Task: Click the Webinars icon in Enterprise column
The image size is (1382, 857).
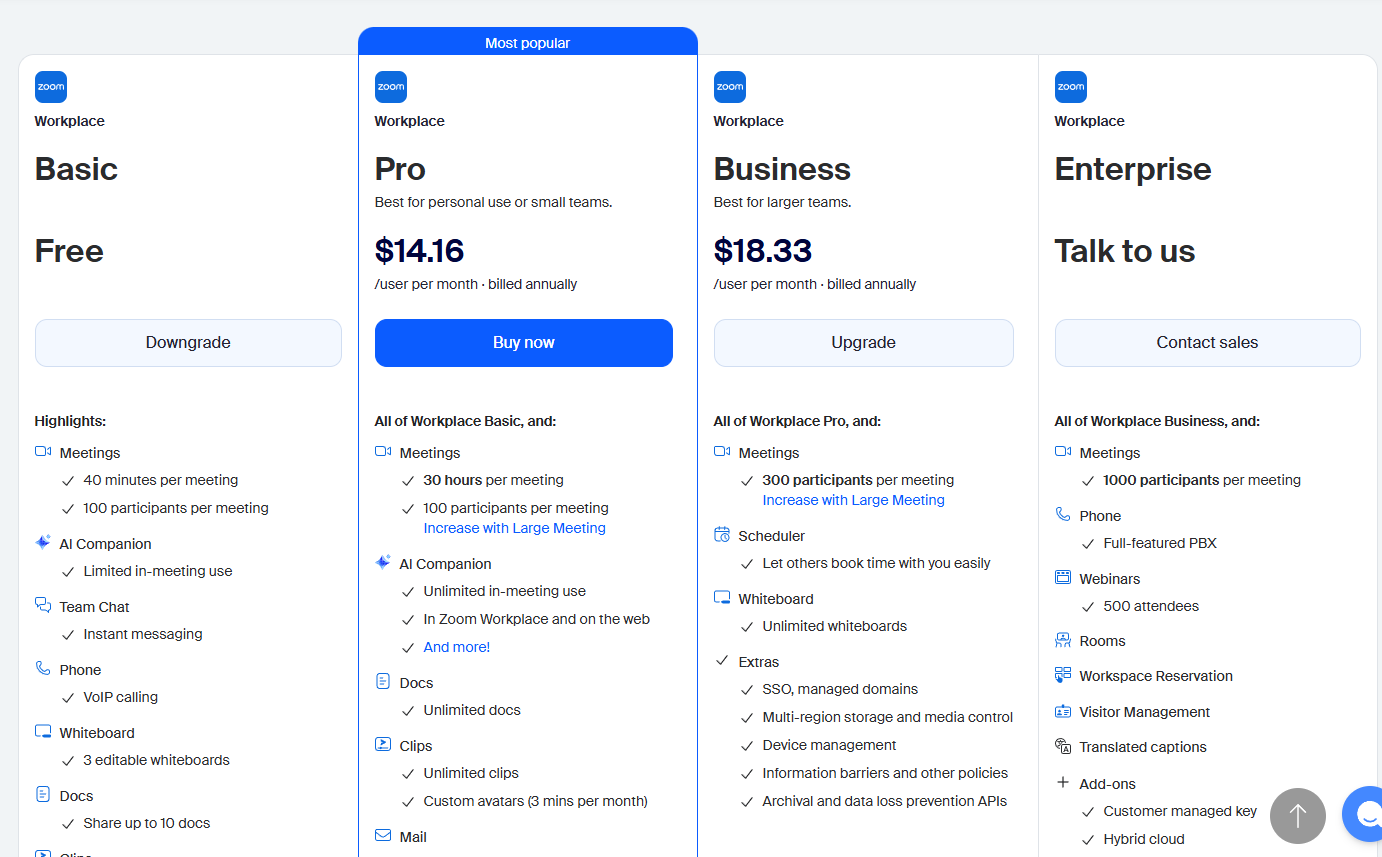Action: point(1063,578)
